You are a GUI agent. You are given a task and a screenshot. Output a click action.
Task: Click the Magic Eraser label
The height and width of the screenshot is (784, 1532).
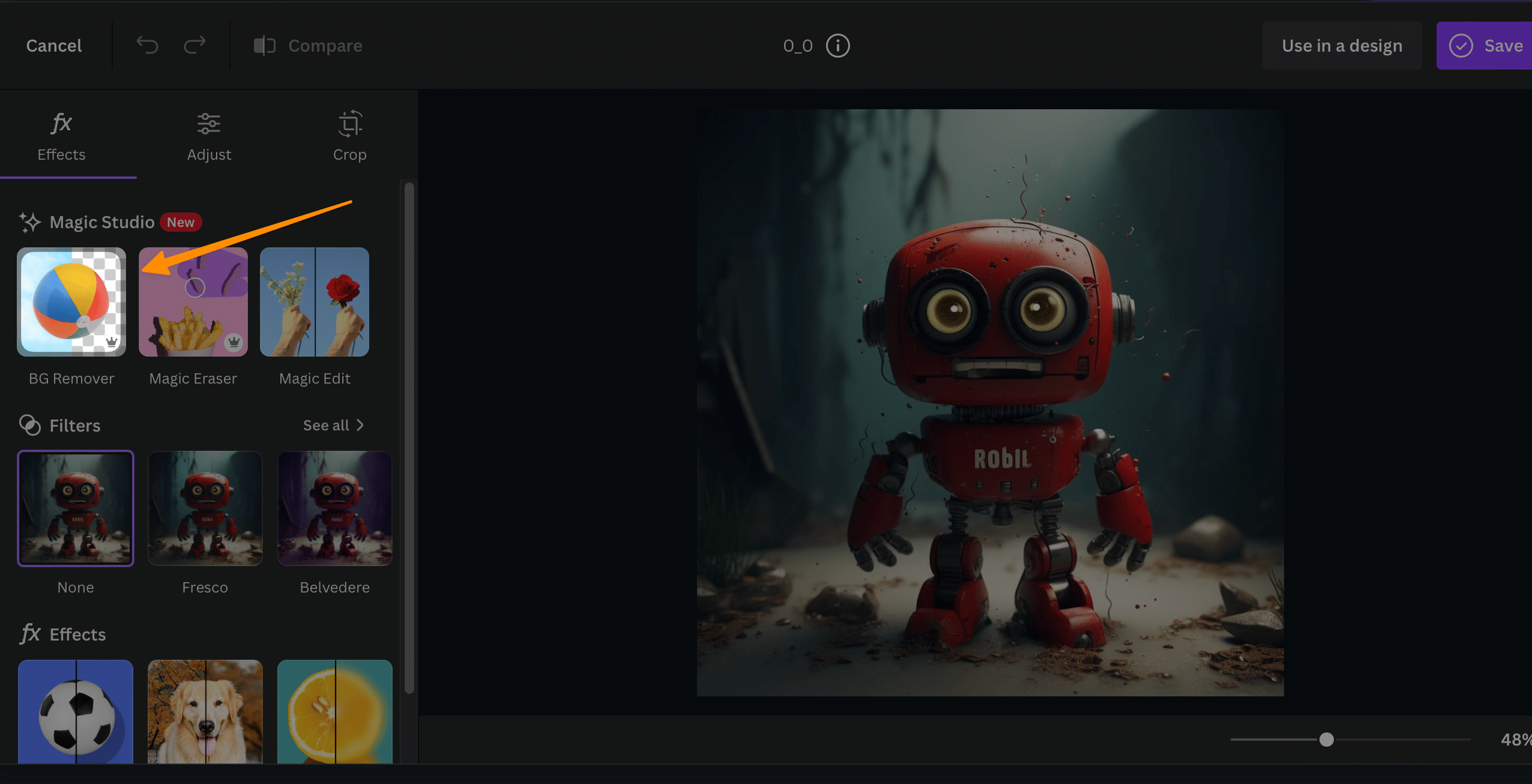193,379
